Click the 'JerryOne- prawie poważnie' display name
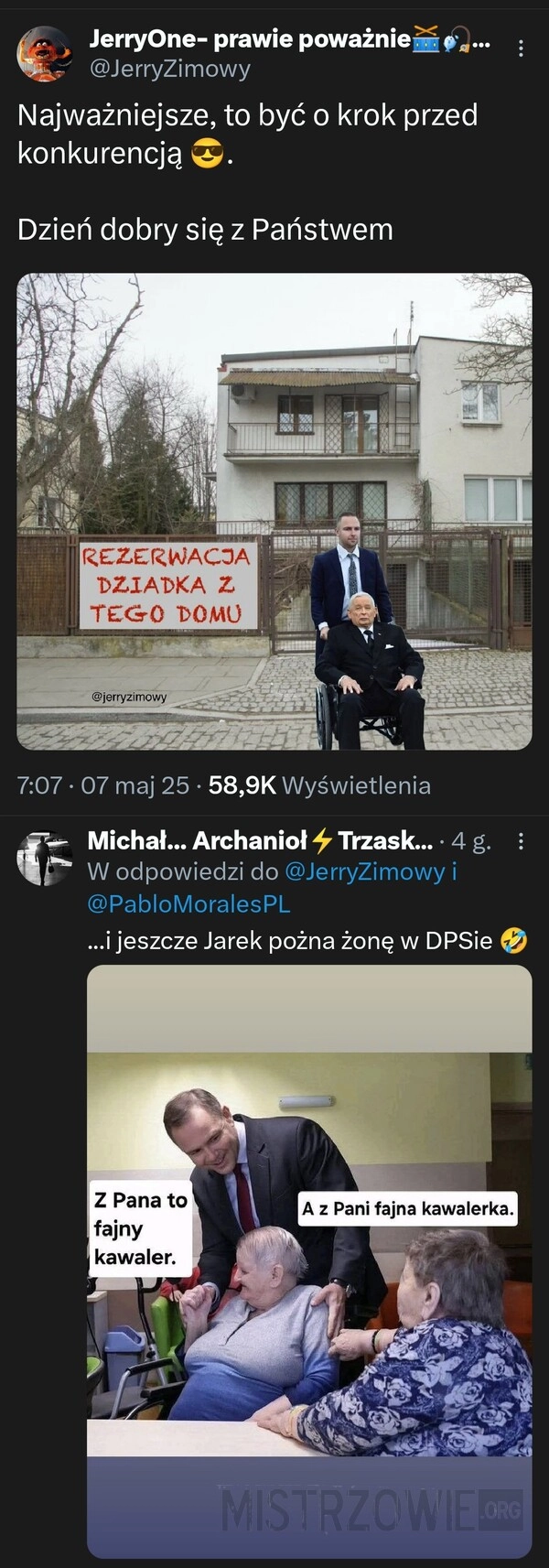549x1568 pixels. point(250,39)
